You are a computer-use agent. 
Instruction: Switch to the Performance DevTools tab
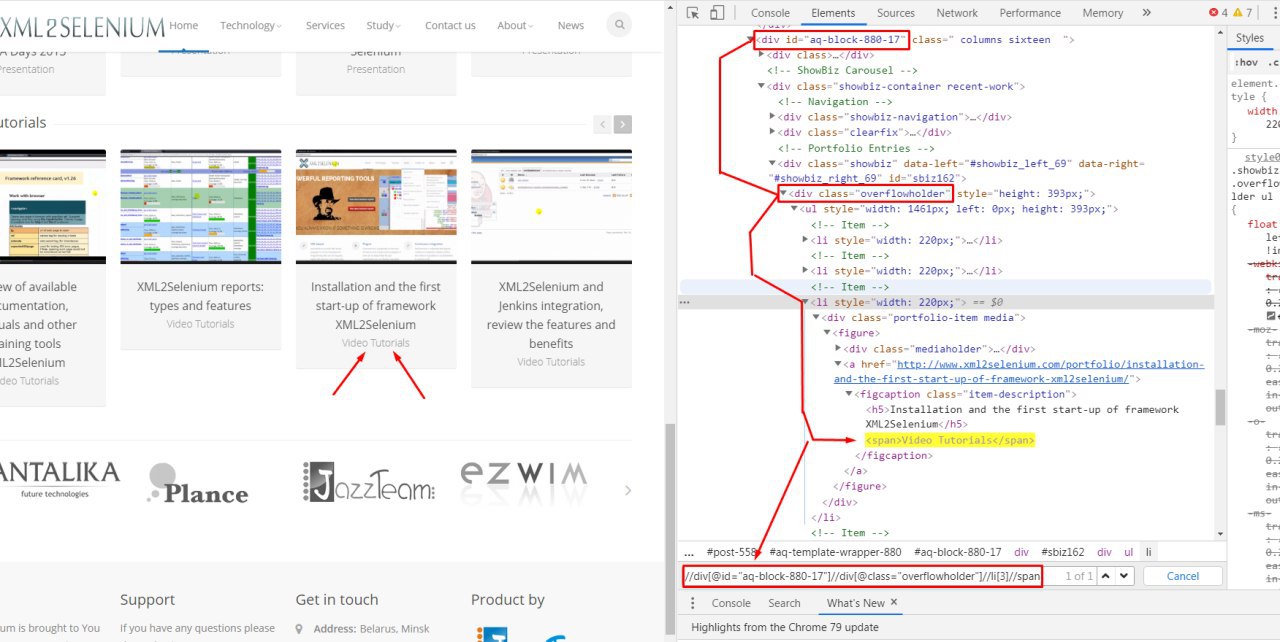[x=1030, y=13]
